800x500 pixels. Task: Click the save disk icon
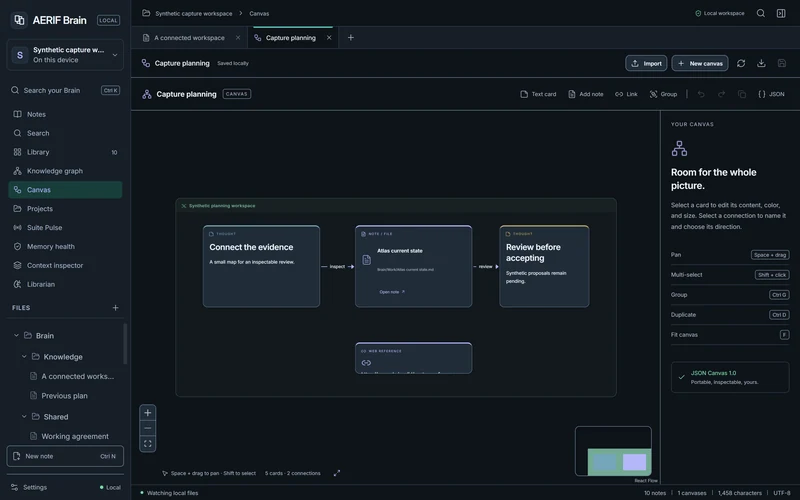[x=782, y=63]
